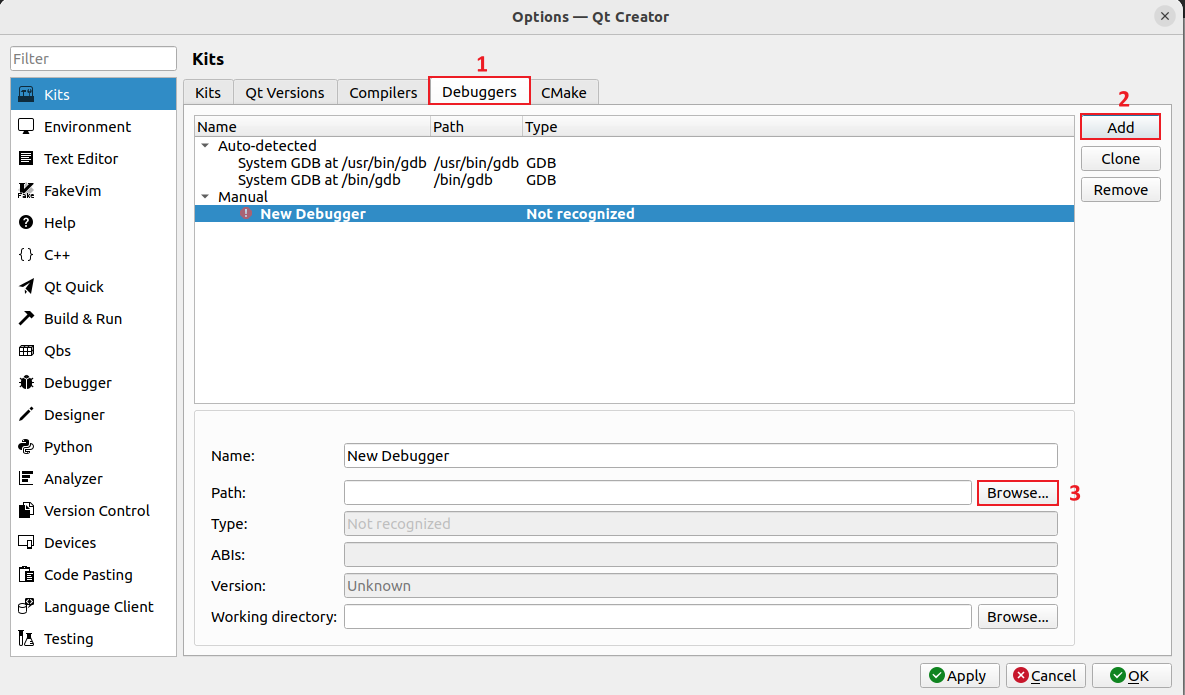Viewport: 1185px width, 695px height.
Task: Click the "/bin/gdb" path cell
Action: pyautogui.click(x=463, y=180)
